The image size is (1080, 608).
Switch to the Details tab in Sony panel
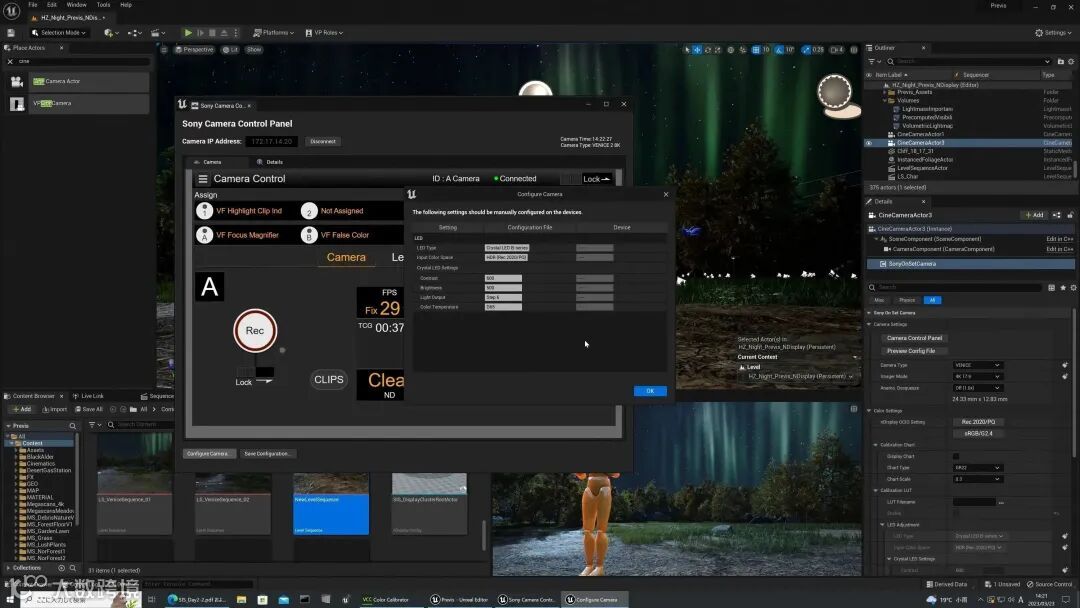pos(270,162)
